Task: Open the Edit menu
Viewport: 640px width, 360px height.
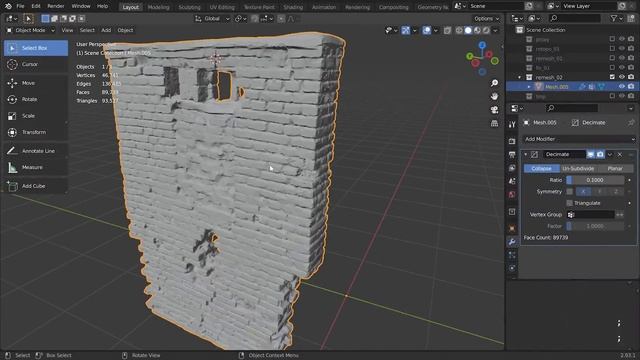Action: click(x=36, y=6)
